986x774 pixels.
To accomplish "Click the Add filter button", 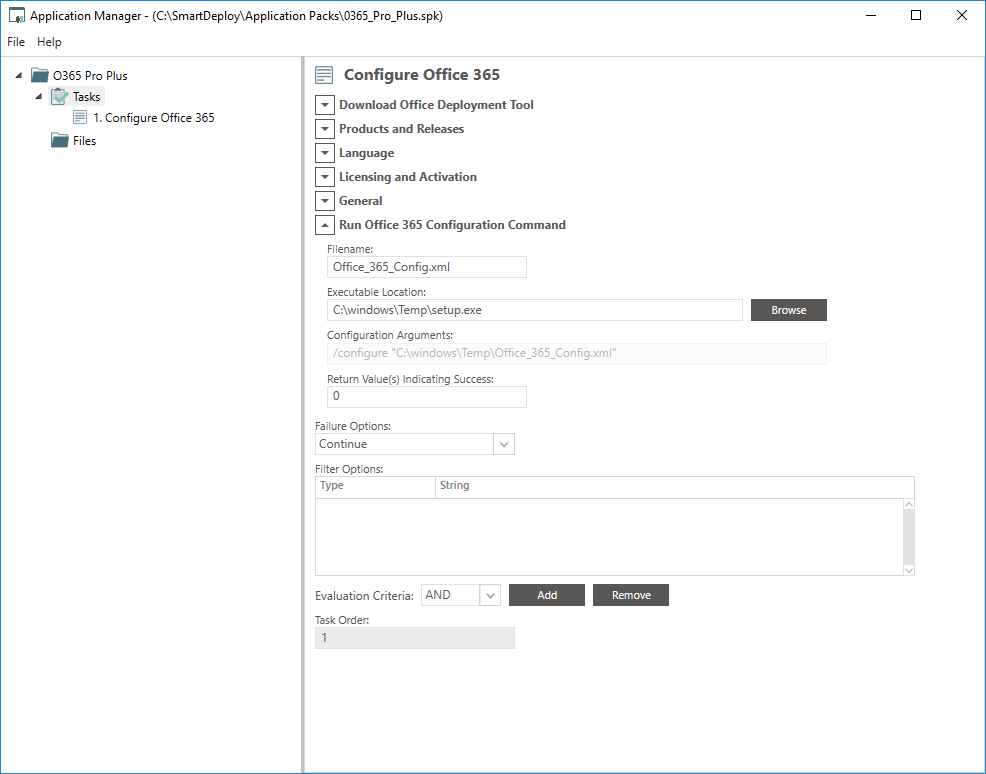I will [x=546, y=595].
